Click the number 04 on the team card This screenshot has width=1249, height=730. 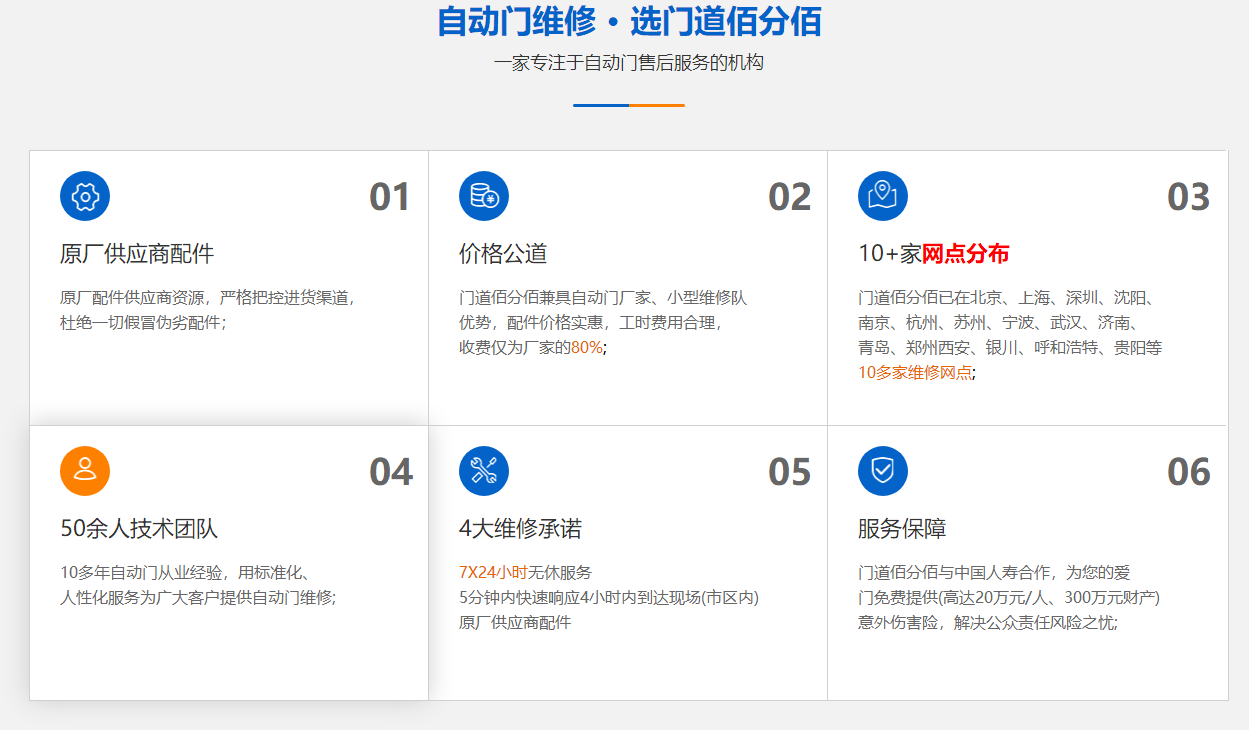pos(390,472)
